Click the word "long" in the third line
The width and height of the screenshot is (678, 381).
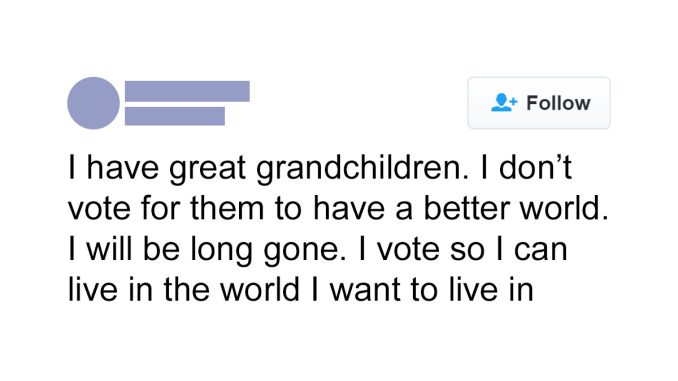pos(221,250)
